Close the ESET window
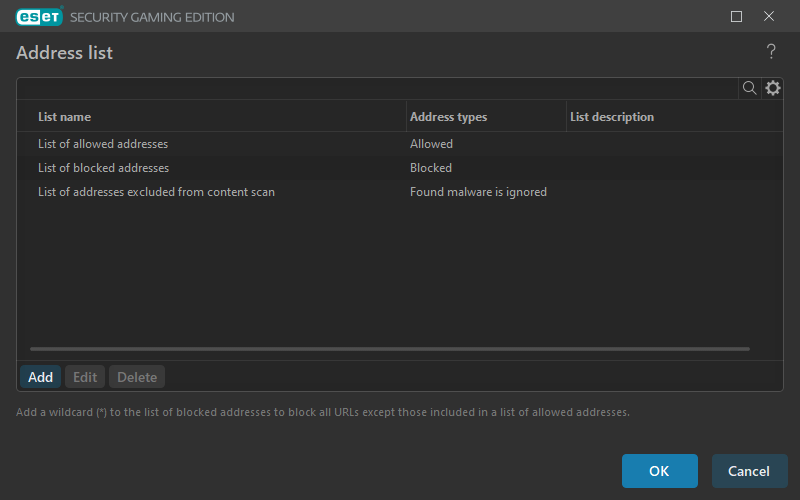This screenshot has height=500, width=800. [x=768, y=17]
